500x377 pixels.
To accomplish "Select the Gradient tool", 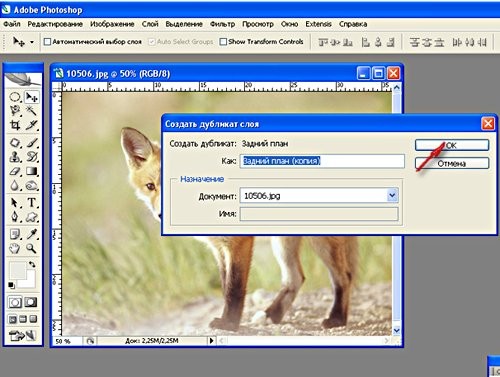I will (32, 171).
